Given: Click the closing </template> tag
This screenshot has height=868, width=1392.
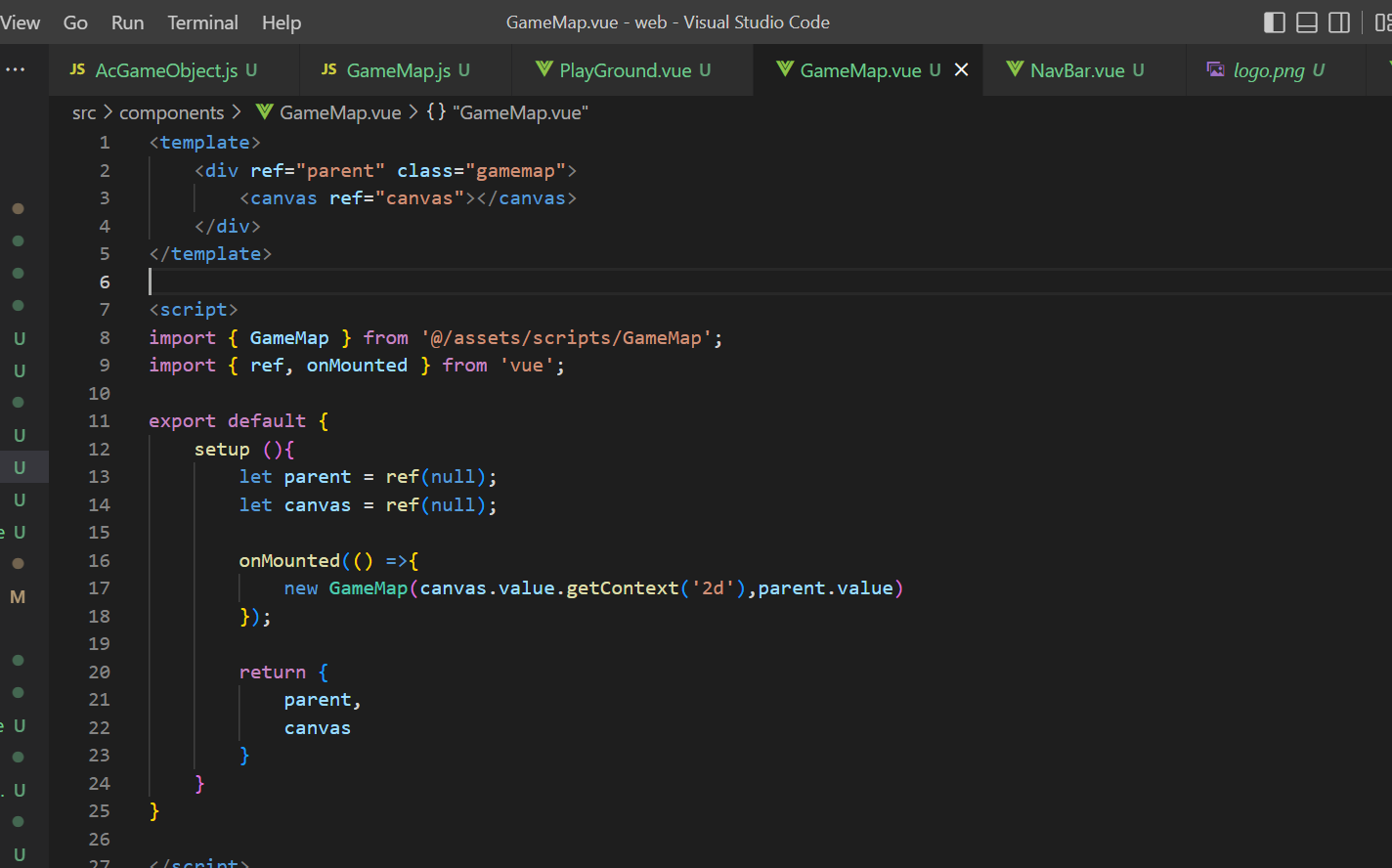Looking at the screenshot, I should (x=210, y=254).
